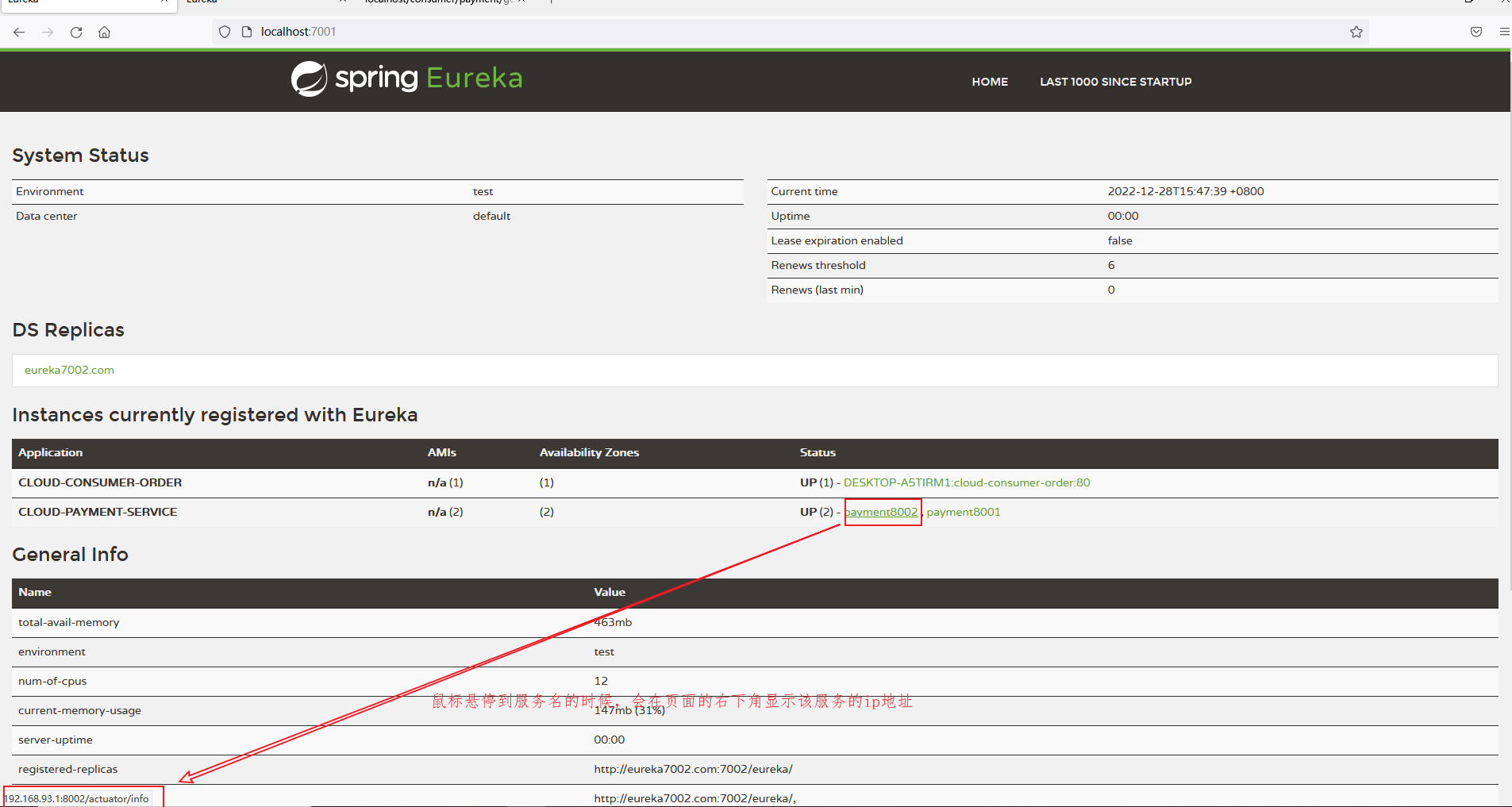Click the AMIs column header

[442, 452]
